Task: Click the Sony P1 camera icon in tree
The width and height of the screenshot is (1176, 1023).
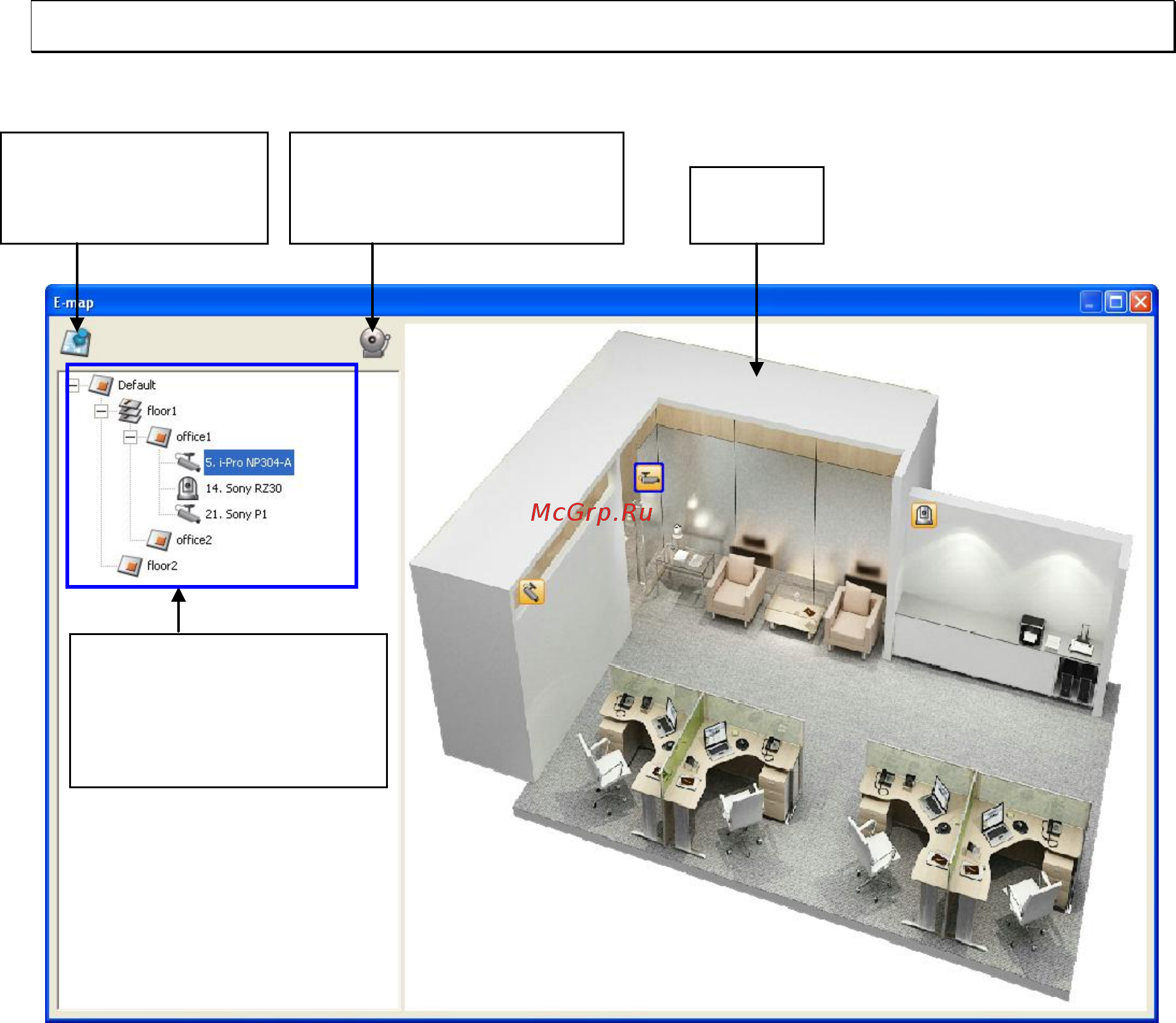Action: tap(187, 513)
